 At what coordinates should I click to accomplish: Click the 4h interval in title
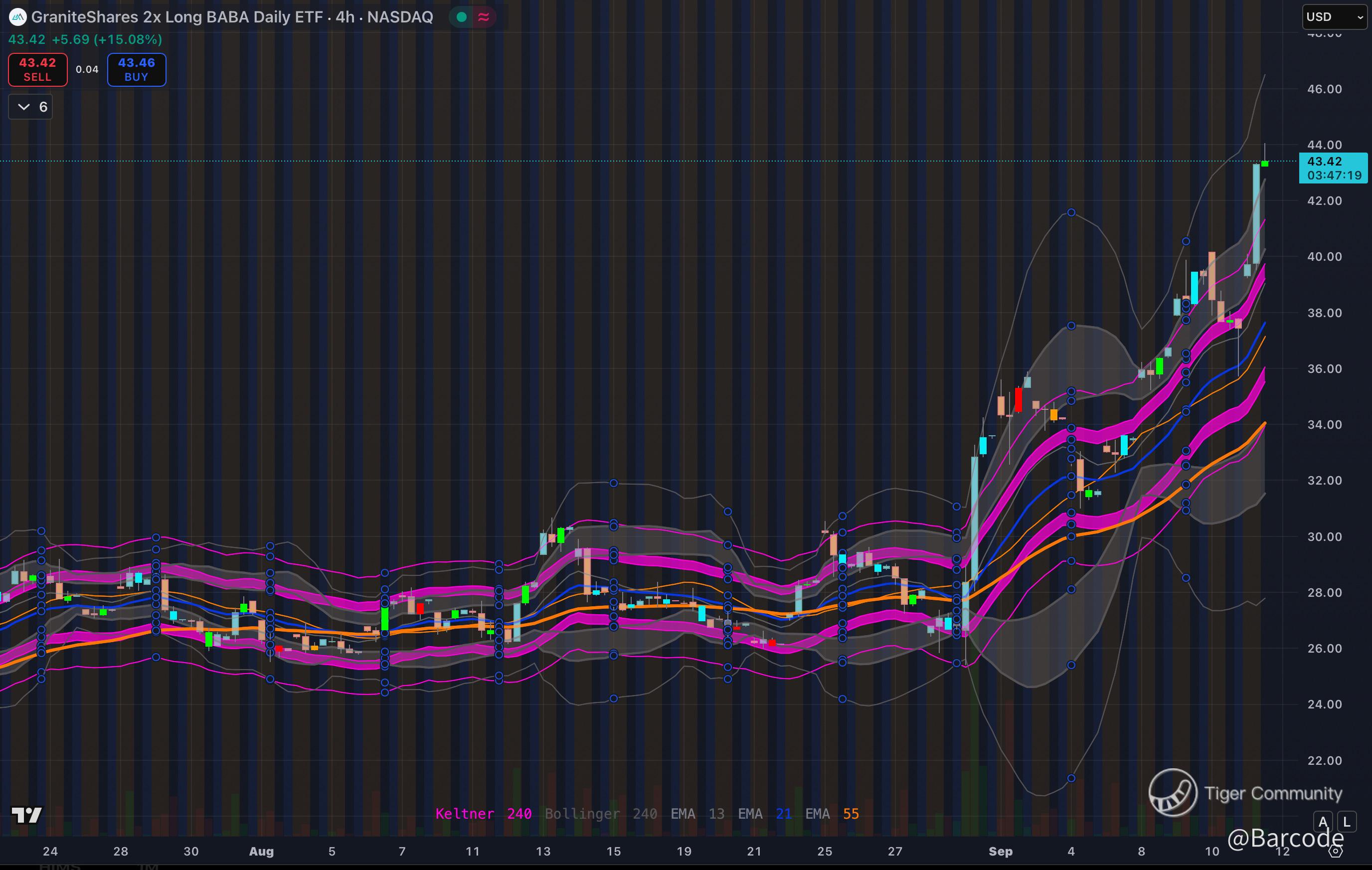click(344, 17)
